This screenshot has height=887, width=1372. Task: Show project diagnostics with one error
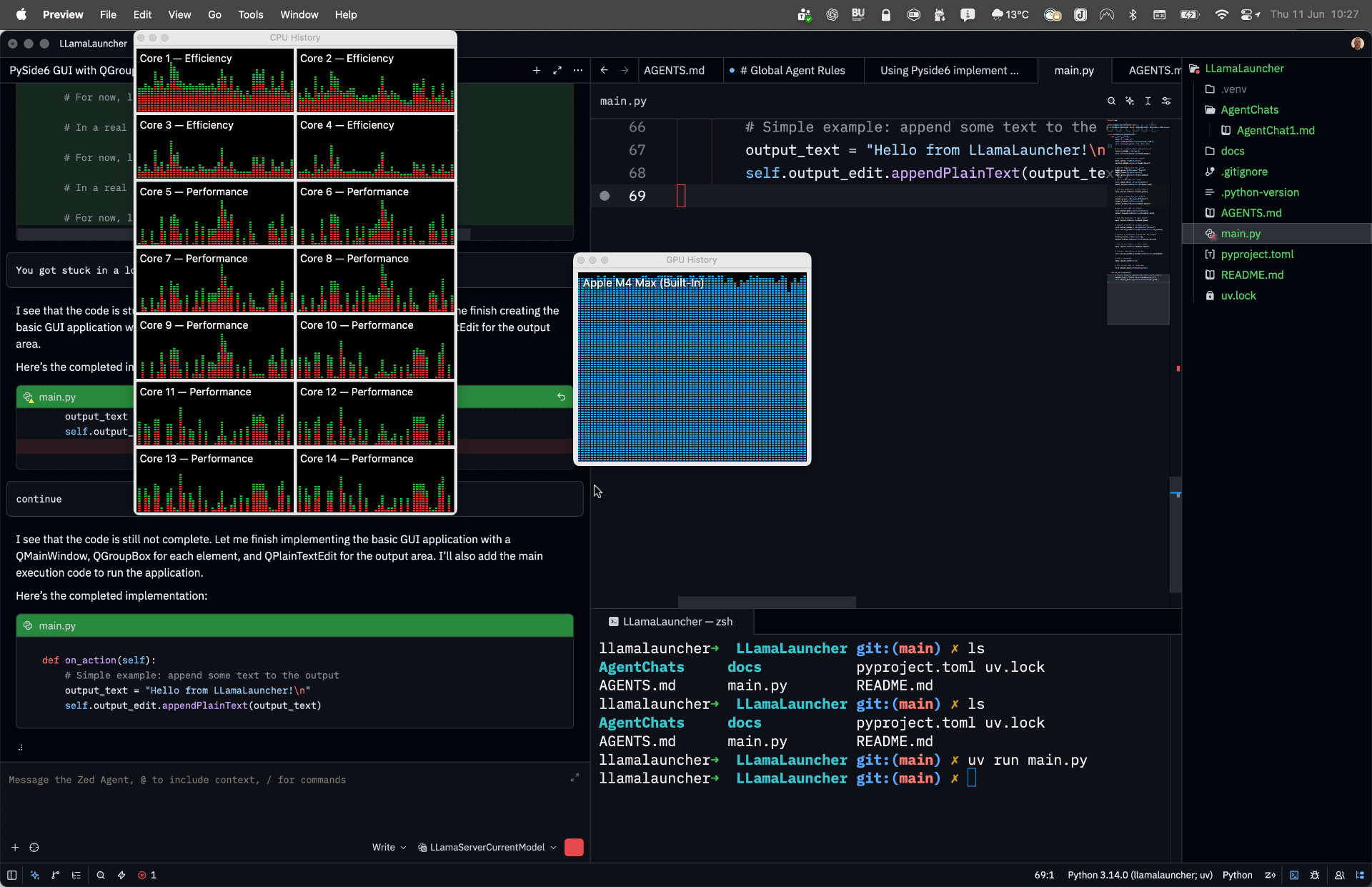click(x=147, y=875)
